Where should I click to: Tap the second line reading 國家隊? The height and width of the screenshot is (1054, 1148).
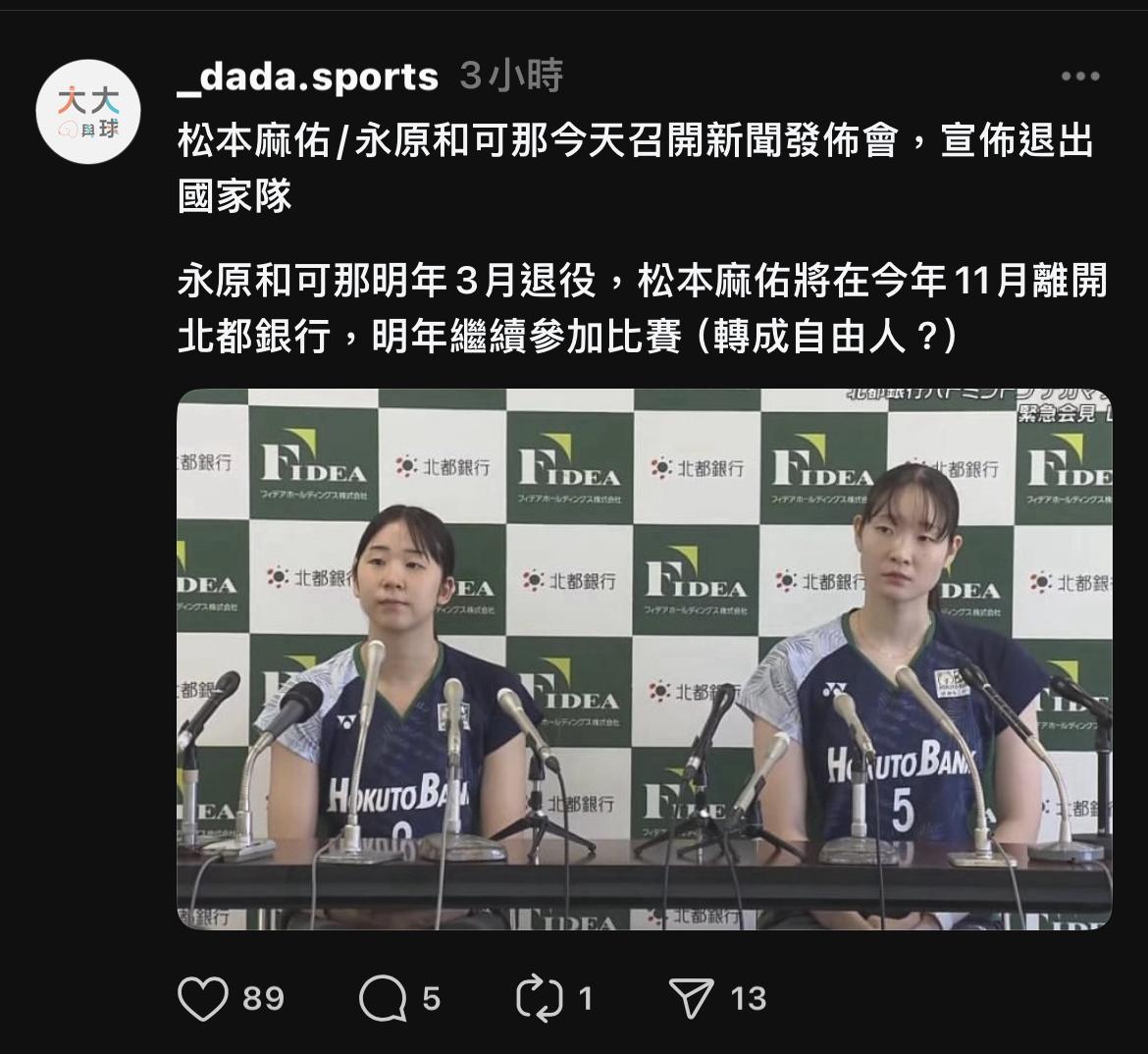click(235, 195)
